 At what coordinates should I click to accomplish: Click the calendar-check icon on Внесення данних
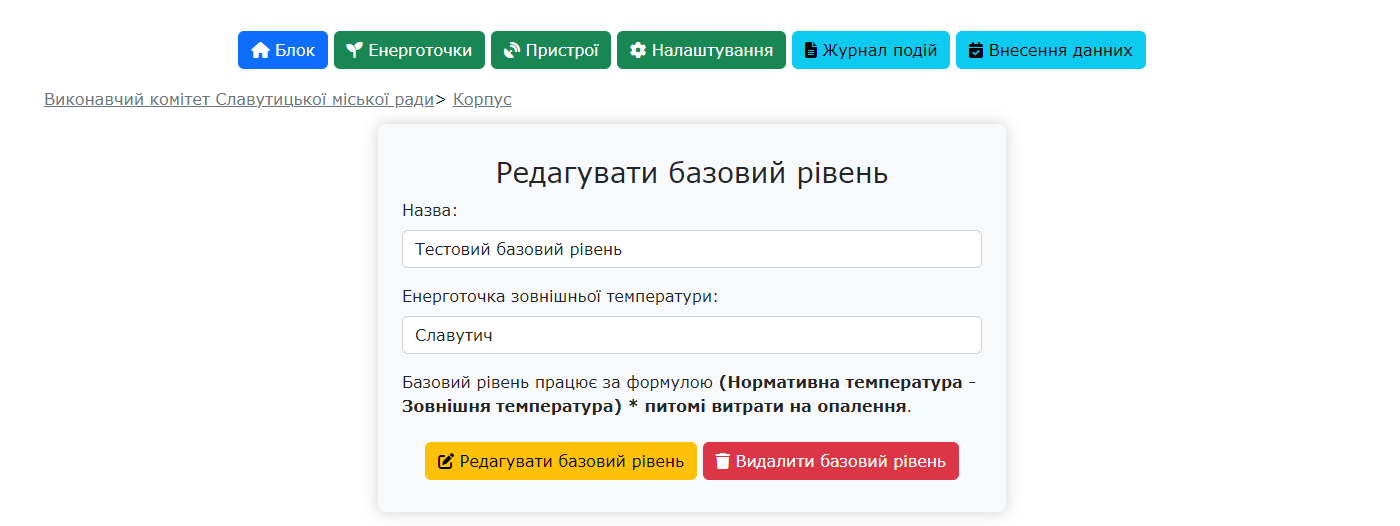pyautogui.click(x=976, y=50)
